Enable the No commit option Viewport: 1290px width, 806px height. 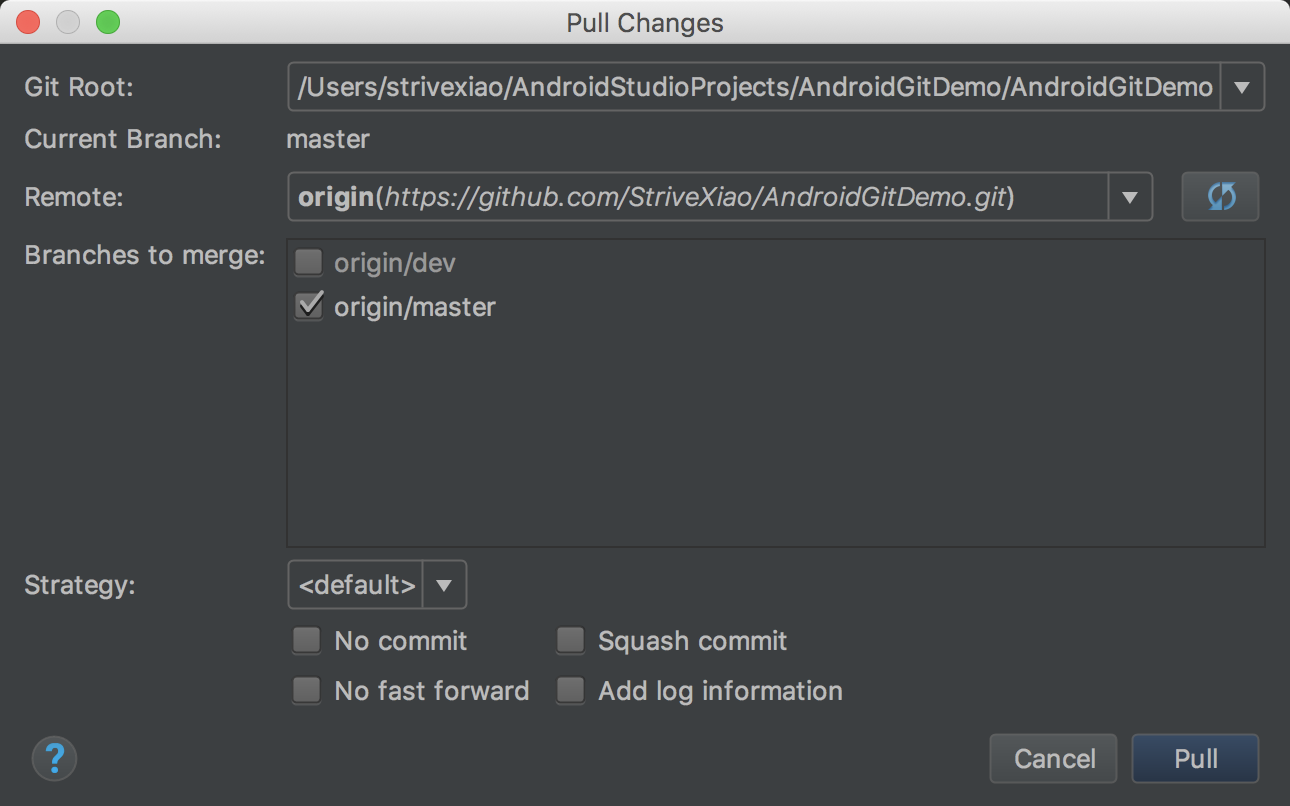coord(307,640)
